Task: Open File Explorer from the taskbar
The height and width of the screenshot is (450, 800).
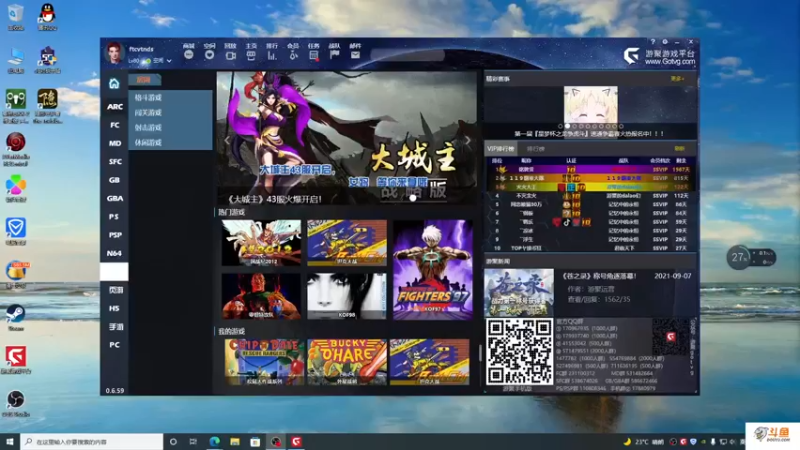Action: click(235, 441)
